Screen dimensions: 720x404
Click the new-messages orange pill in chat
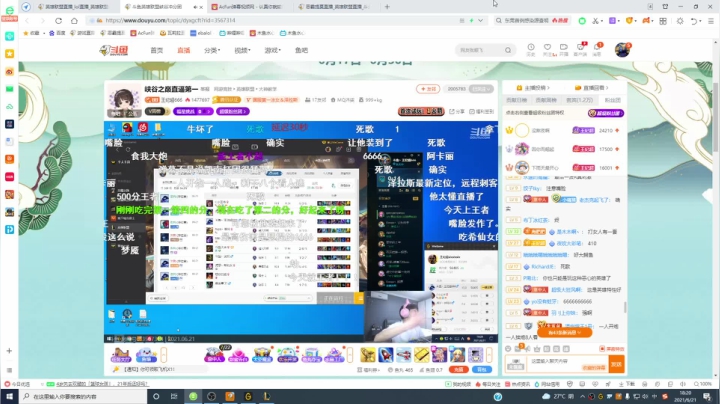point(564,332)
